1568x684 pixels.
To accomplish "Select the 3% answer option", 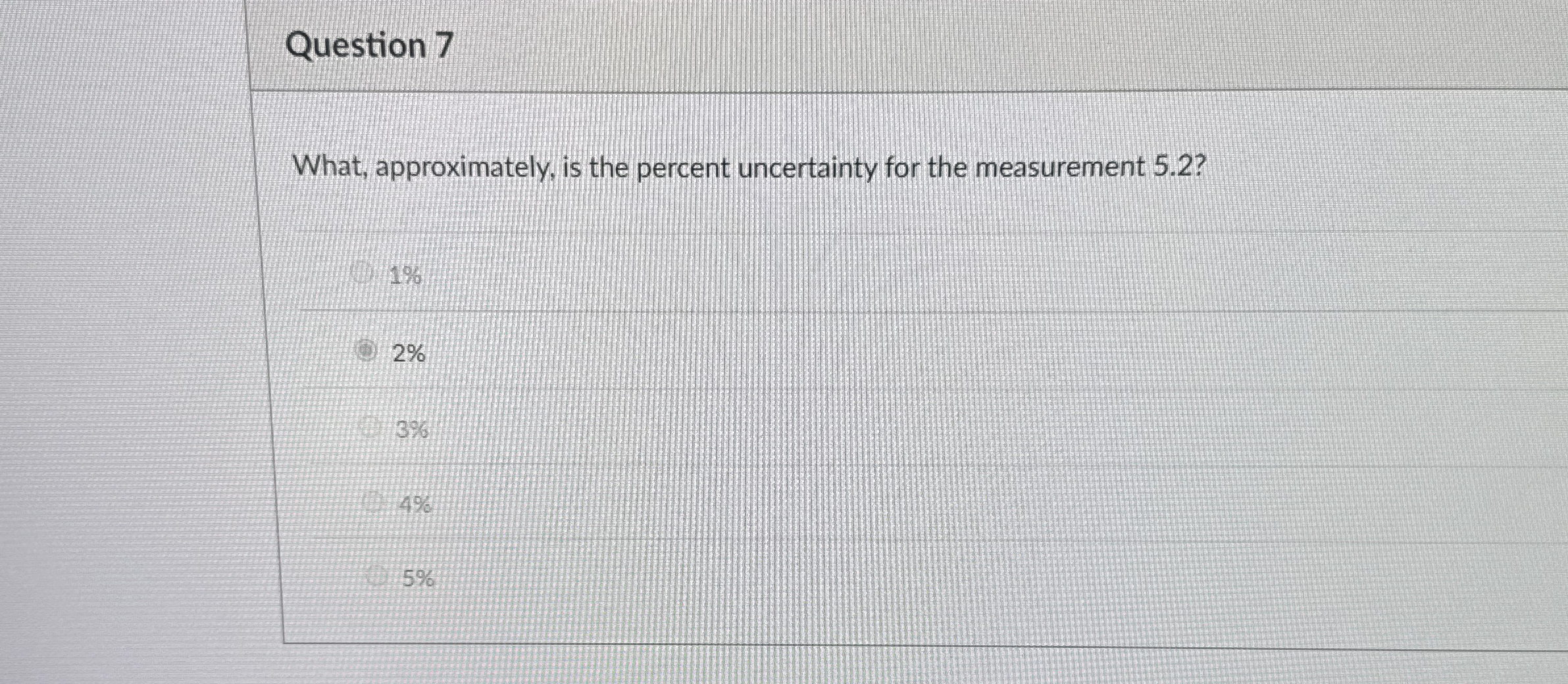I will [371, 427].
